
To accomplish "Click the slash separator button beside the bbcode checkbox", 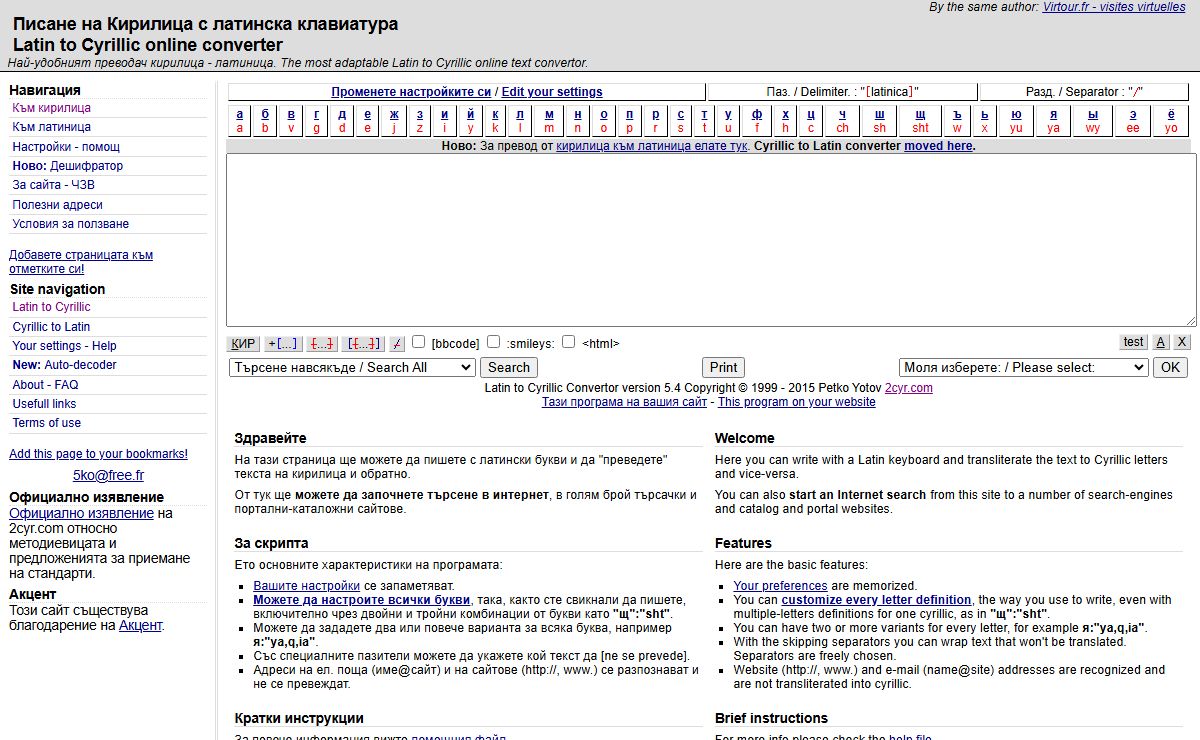I will (397, 343).
